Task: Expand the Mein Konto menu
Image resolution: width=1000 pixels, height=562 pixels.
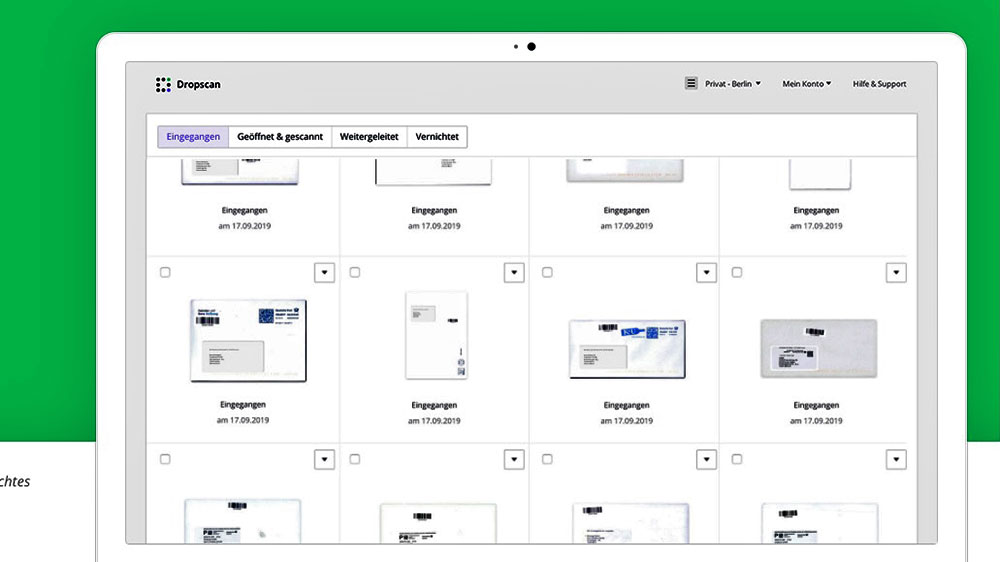Action: point(806,84)
